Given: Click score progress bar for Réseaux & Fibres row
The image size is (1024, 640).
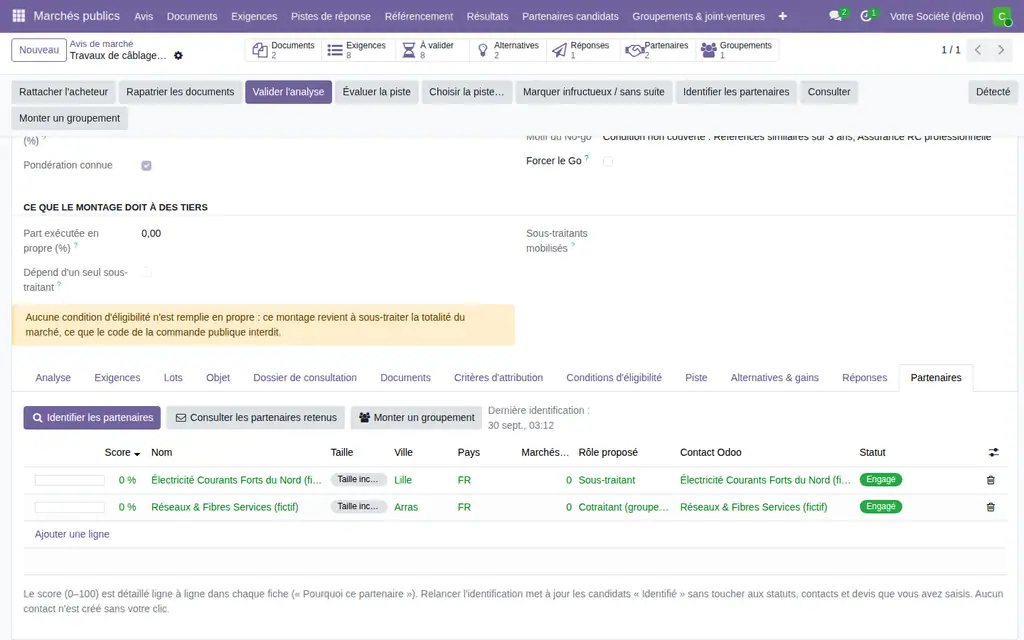Looking at the screenshot, I should click(69, 507).
